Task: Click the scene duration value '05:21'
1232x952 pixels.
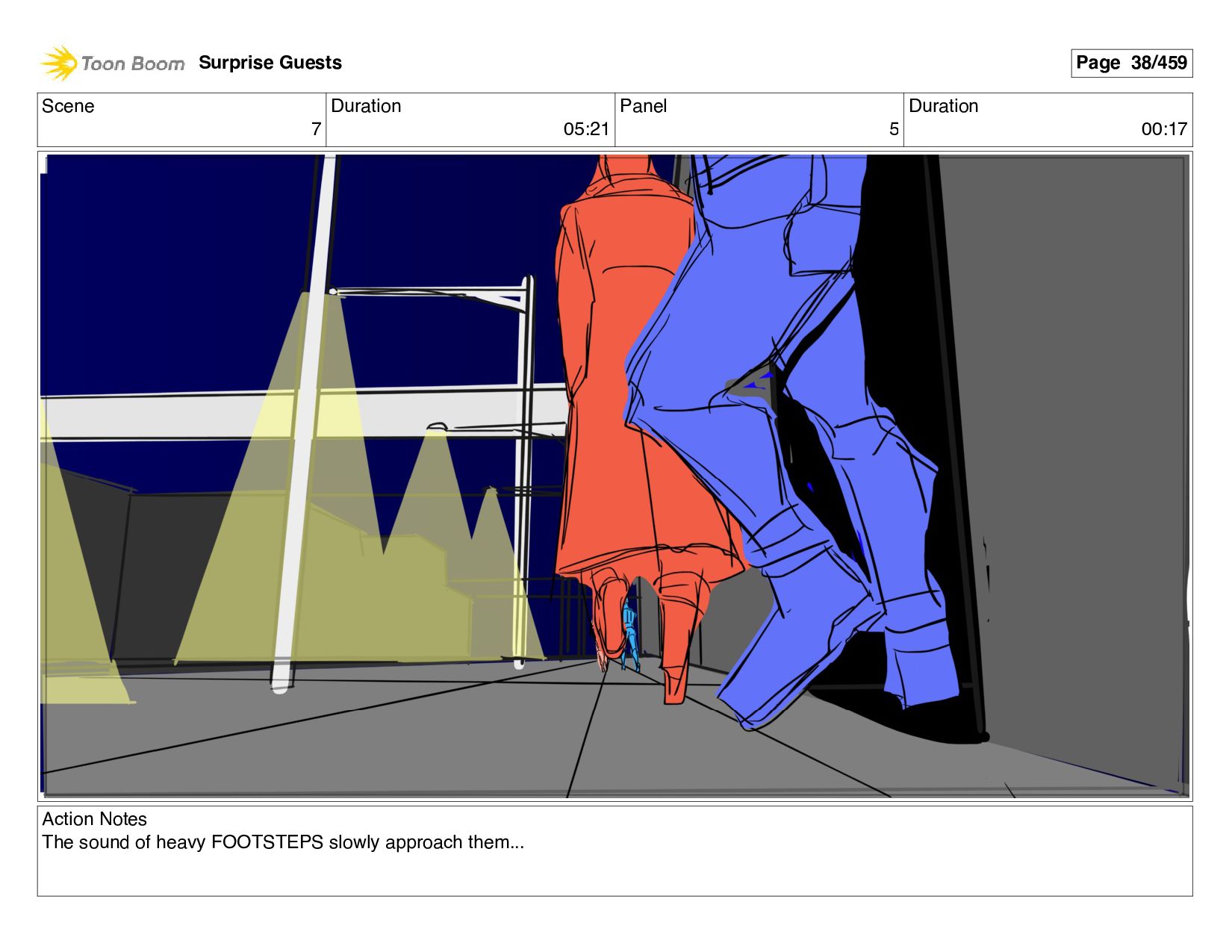Action: click(586, 129)
